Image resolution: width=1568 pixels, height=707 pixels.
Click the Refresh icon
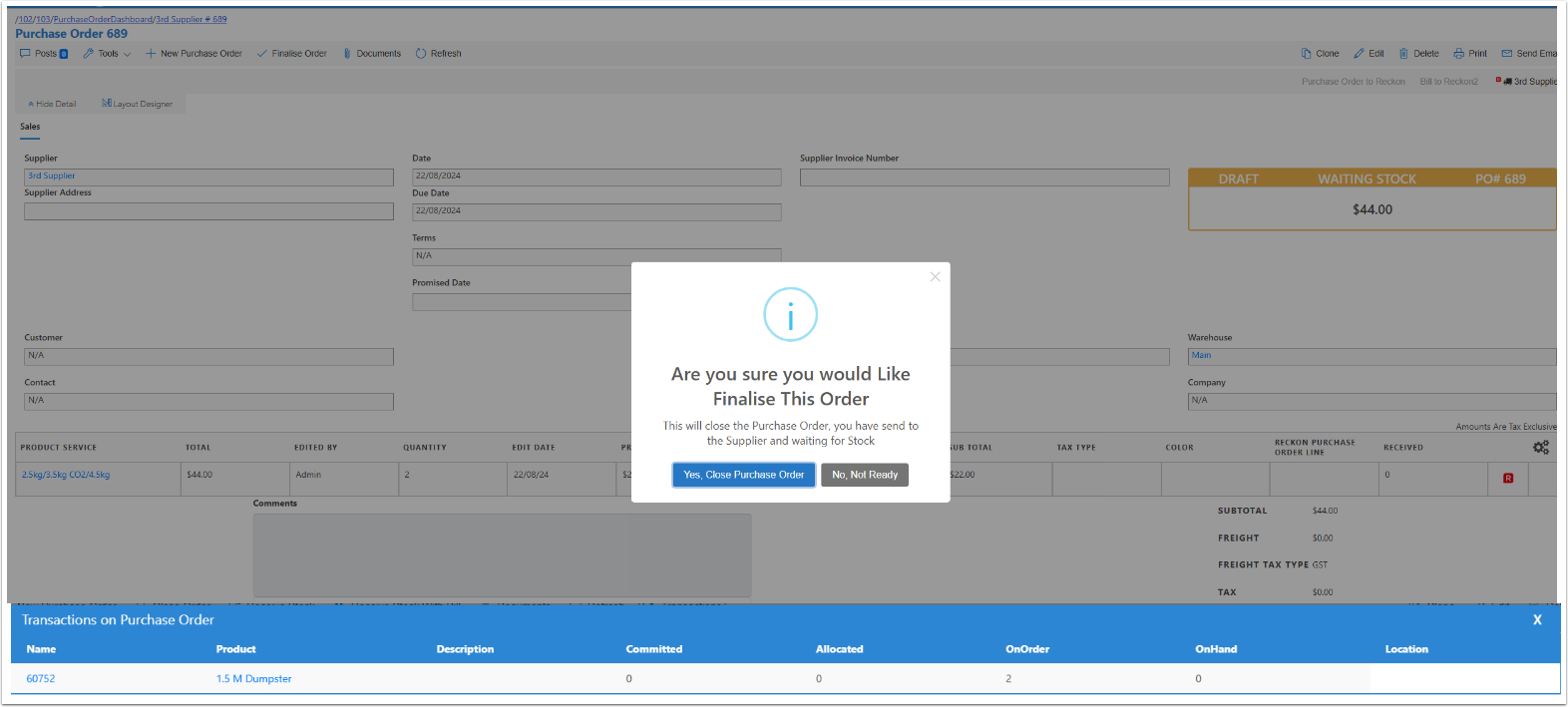coord(421,54)
